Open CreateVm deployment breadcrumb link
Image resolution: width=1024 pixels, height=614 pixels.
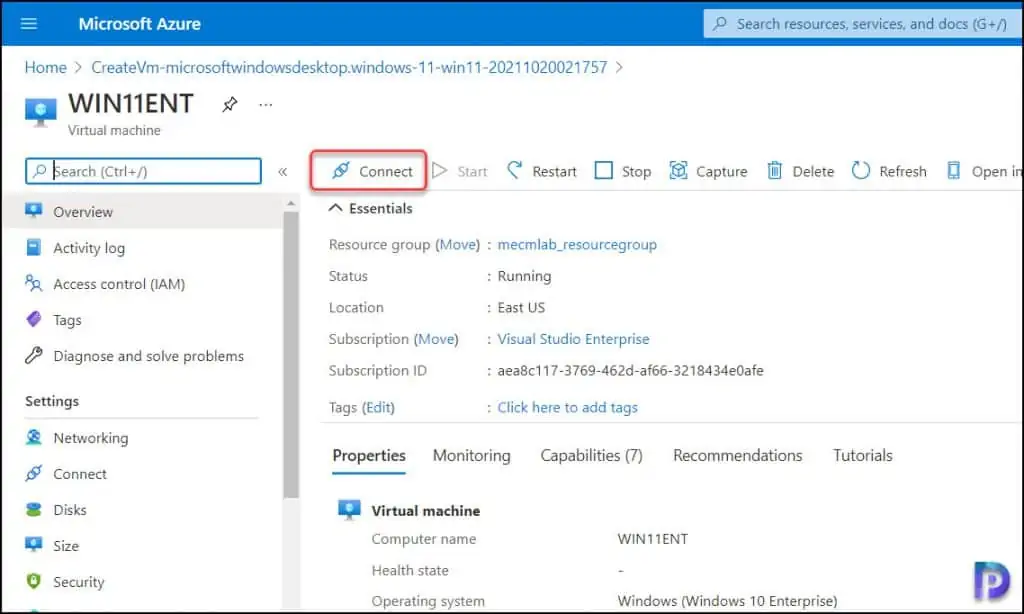pyautogui.click(x=349, y=67)
